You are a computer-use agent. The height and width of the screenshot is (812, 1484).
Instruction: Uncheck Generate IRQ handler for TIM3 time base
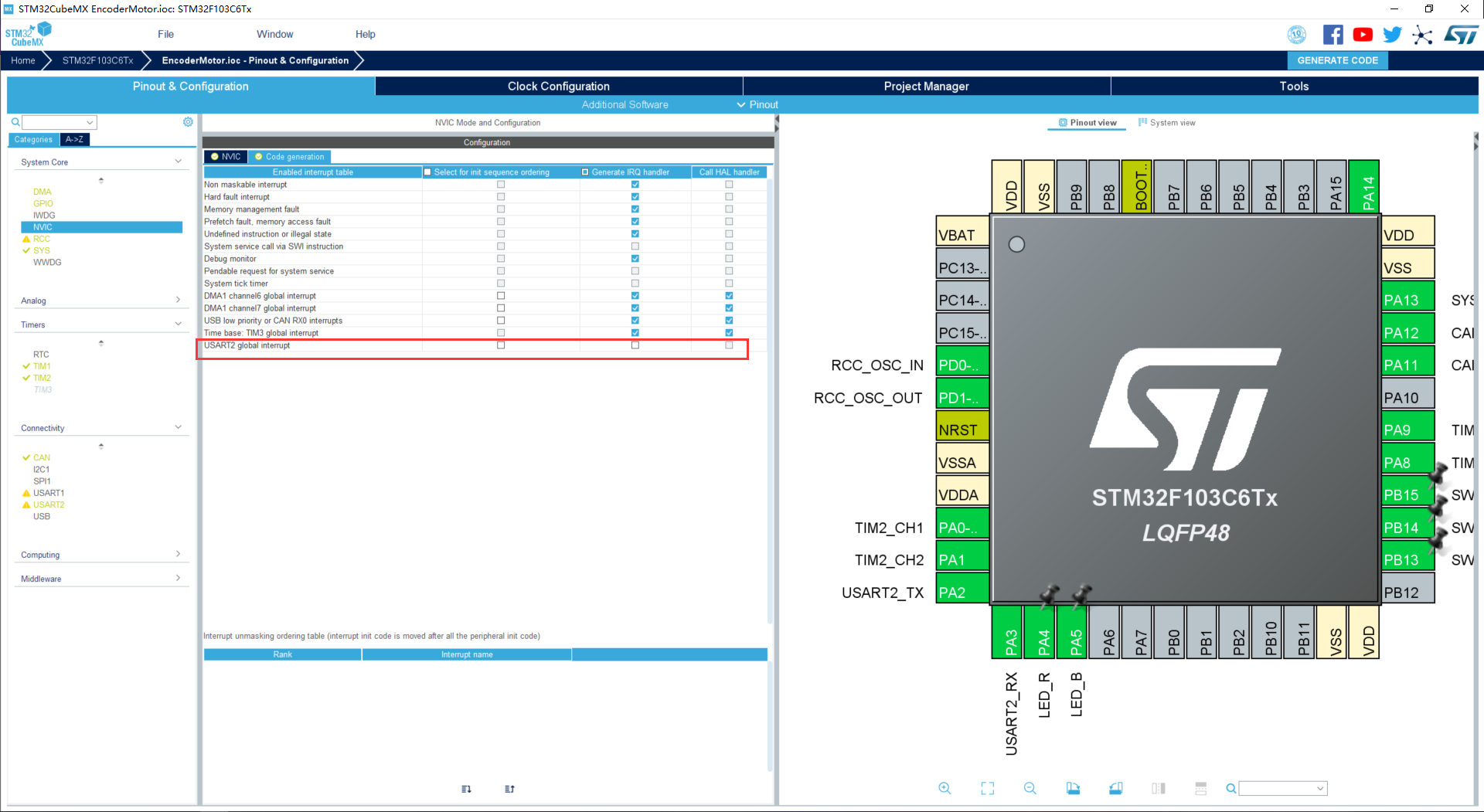[635, 333]
